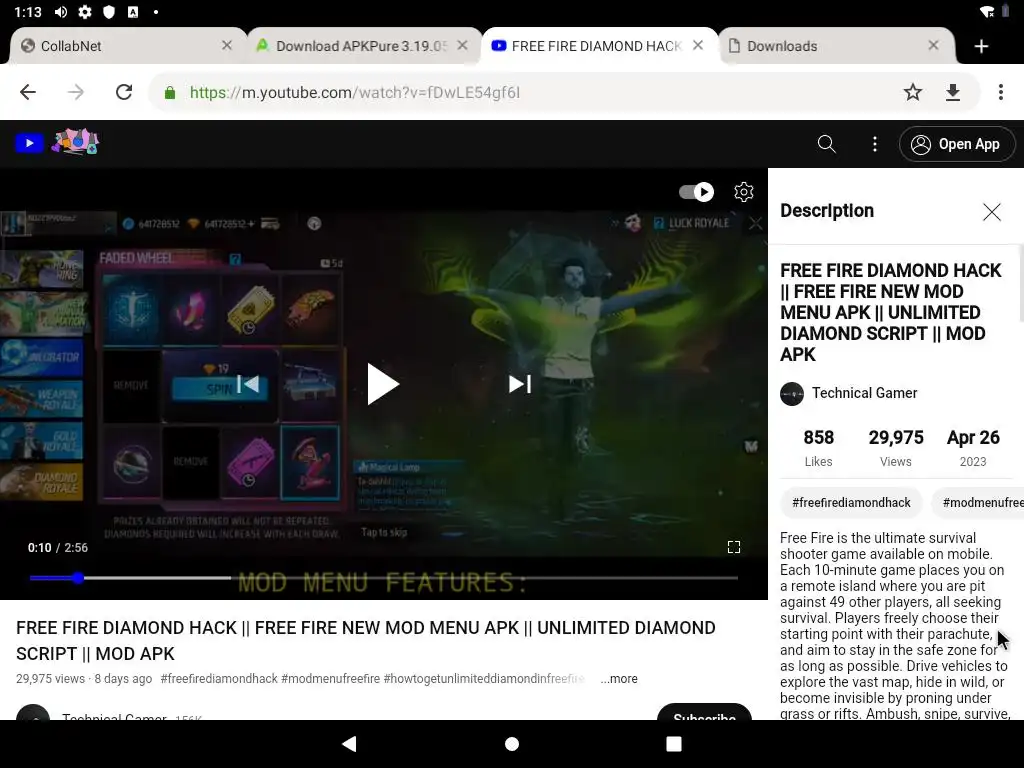
Task: Open settings gear in status bar
Action: tap(85, 12)
